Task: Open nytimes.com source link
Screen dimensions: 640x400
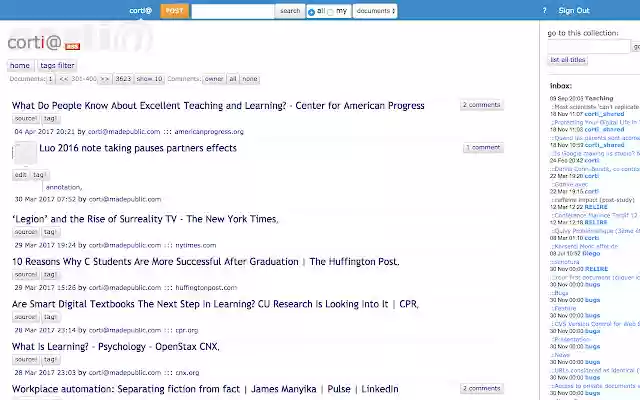Action: coord(196,245)
